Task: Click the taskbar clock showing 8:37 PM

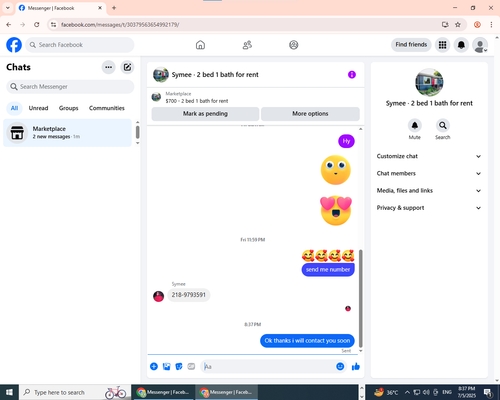Action: [x=466, y=392]
